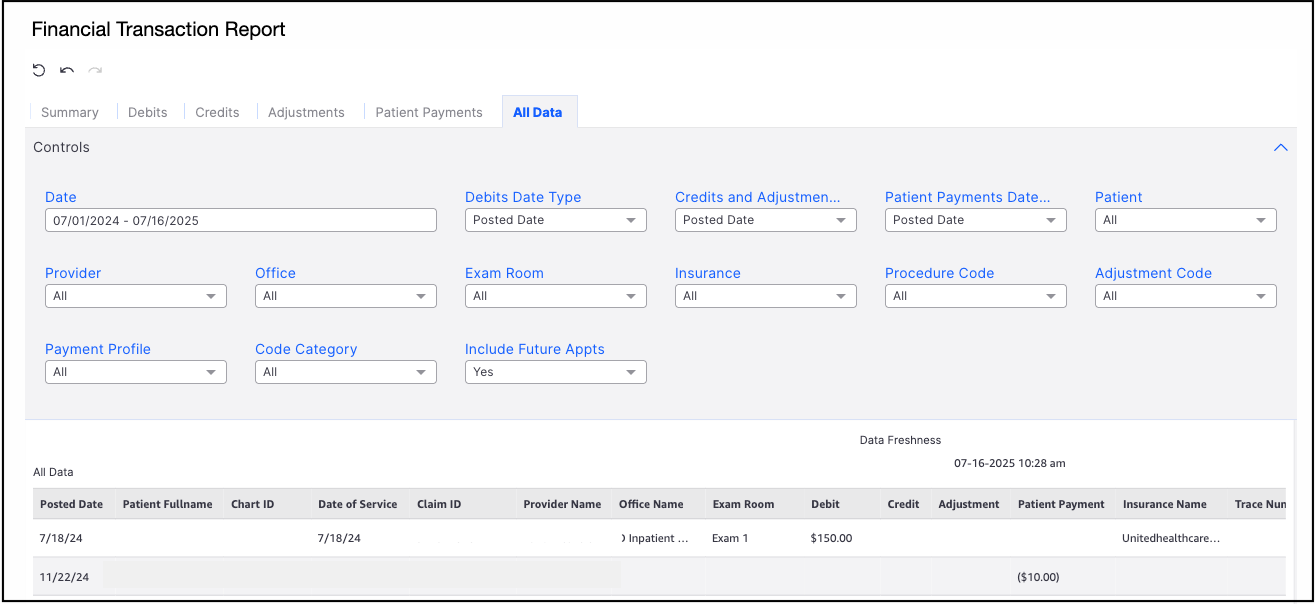Viewport: 1315px width, 604px height.
Task: Click the Debit column header
Action: (826, 504)
